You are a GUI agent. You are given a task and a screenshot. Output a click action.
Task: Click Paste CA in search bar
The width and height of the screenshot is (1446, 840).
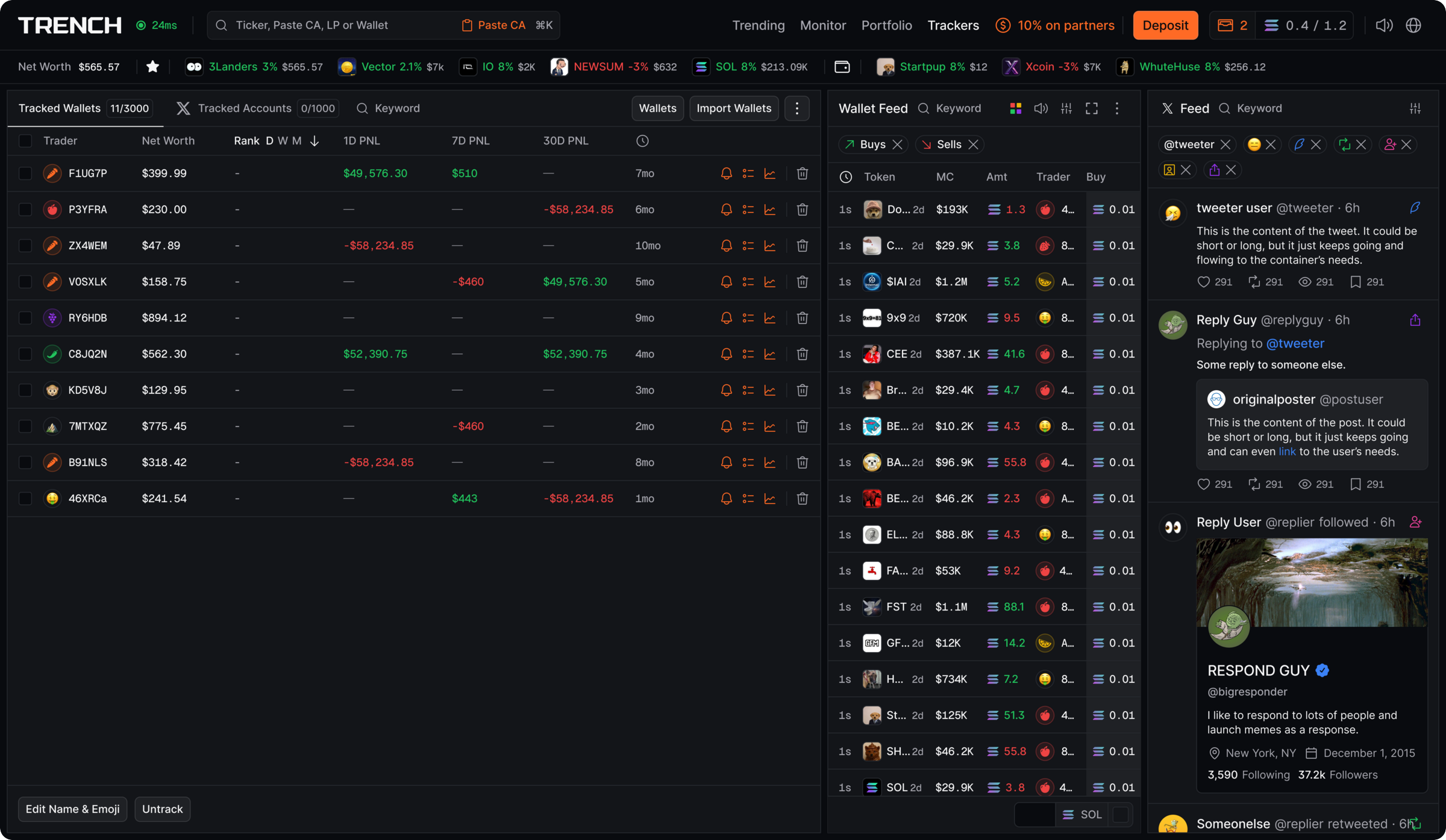click(x=493, y=25)
